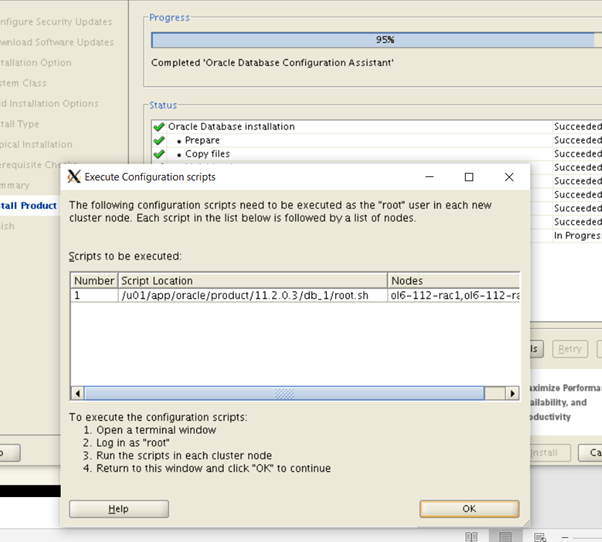Click the green check beside Copy files

[159, 155]
